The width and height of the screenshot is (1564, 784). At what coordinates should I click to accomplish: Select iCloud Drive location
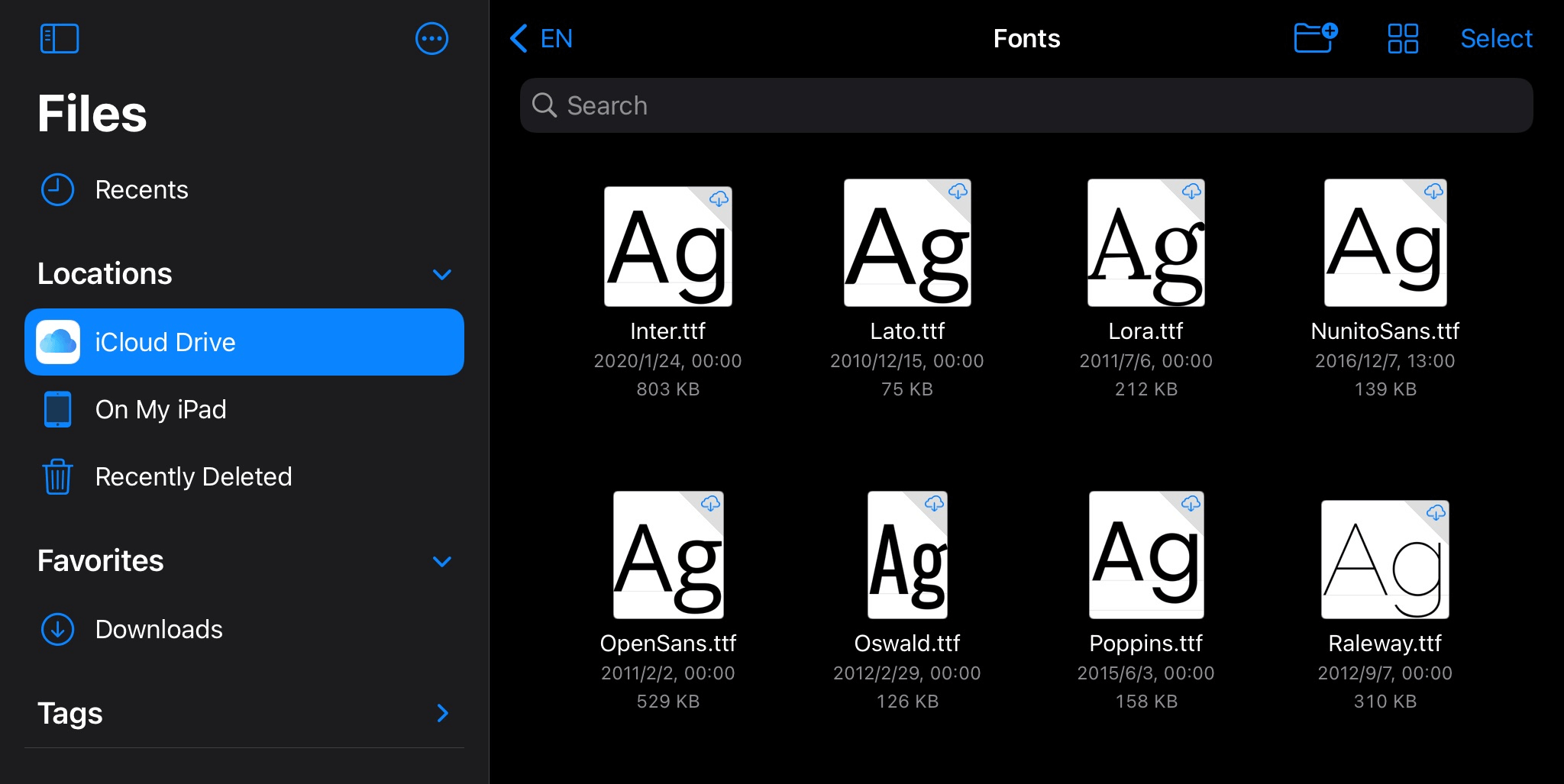(244, 342)
